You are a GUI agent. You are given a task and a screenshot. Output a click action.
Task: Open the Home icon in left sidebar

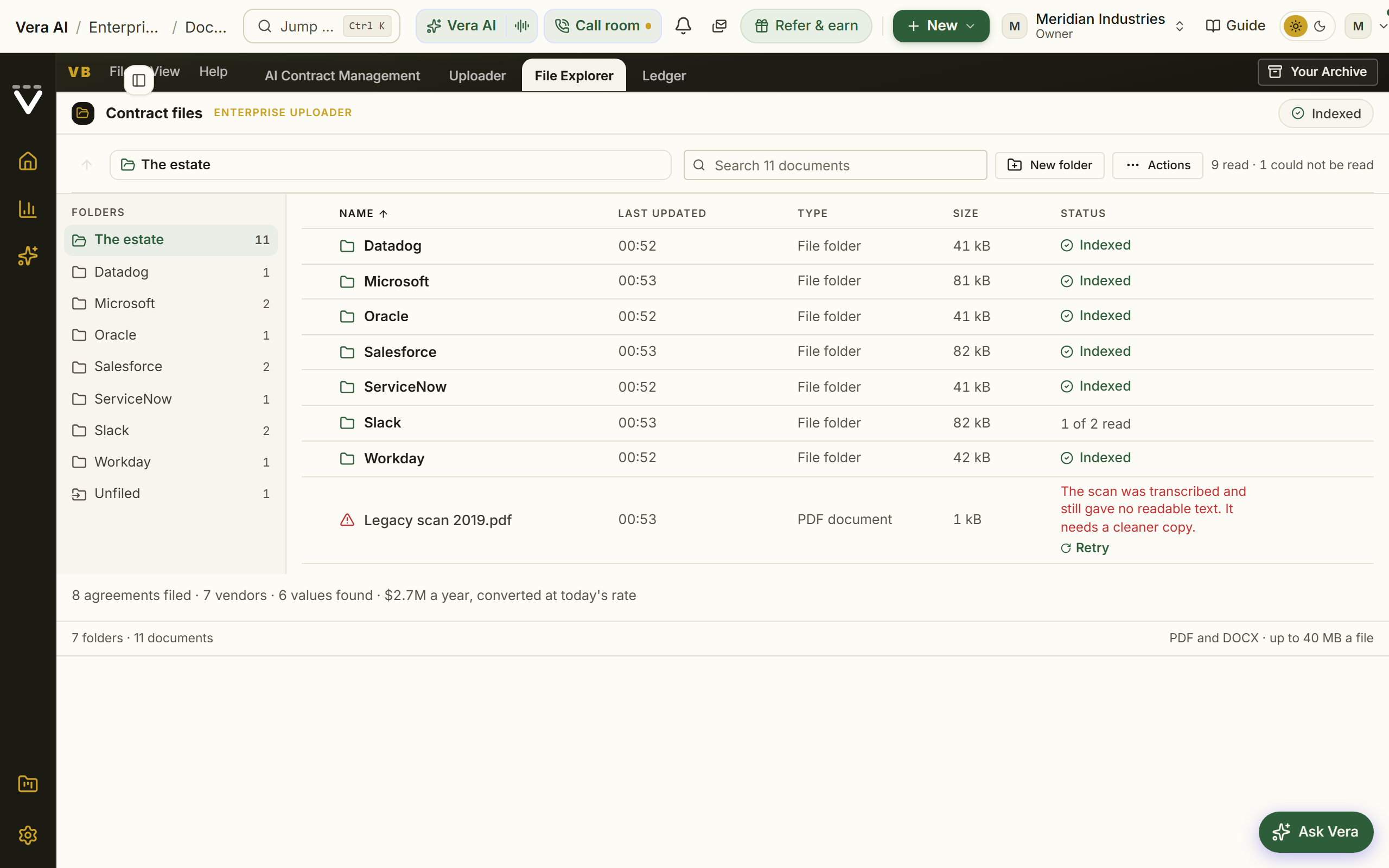28,161
